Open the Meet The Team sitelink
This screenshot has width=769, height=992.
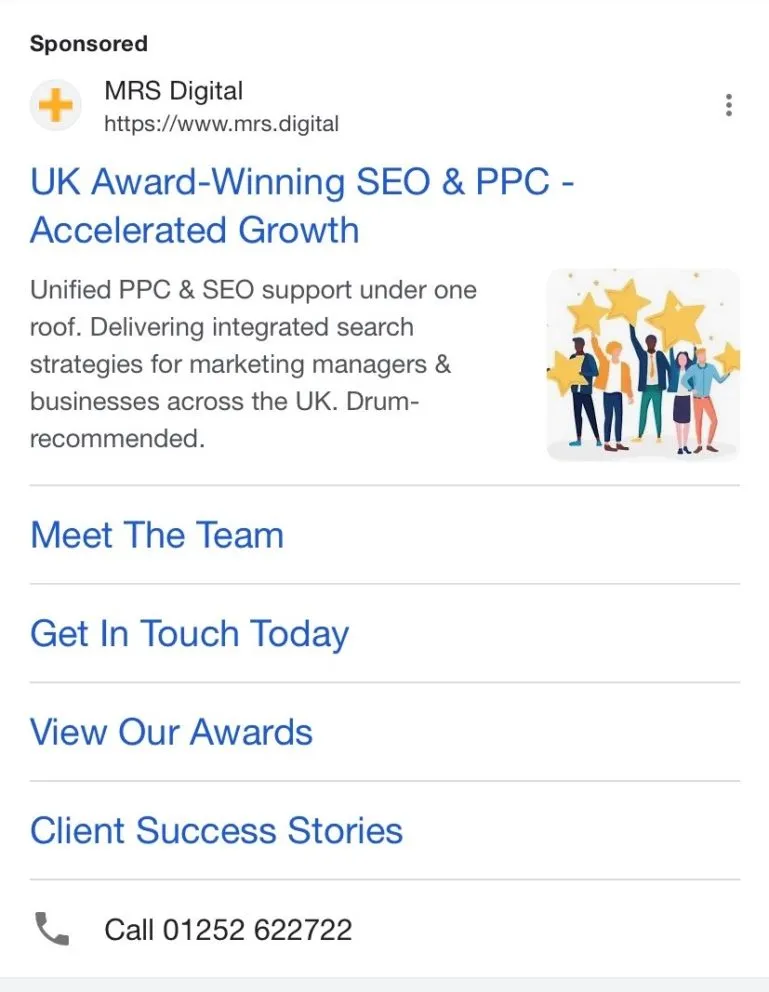(x=157, y=535)
